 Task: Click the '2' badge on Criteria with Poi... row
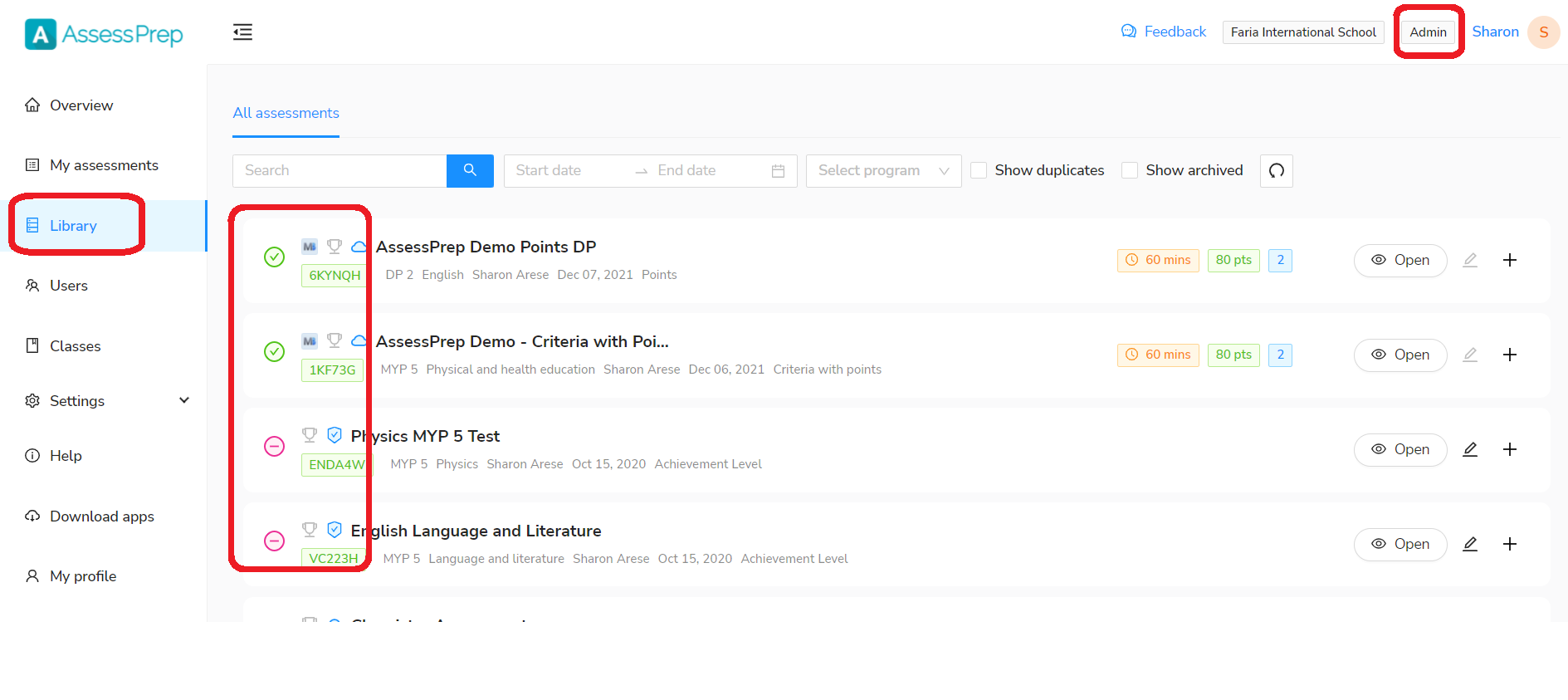[1280, 355]
